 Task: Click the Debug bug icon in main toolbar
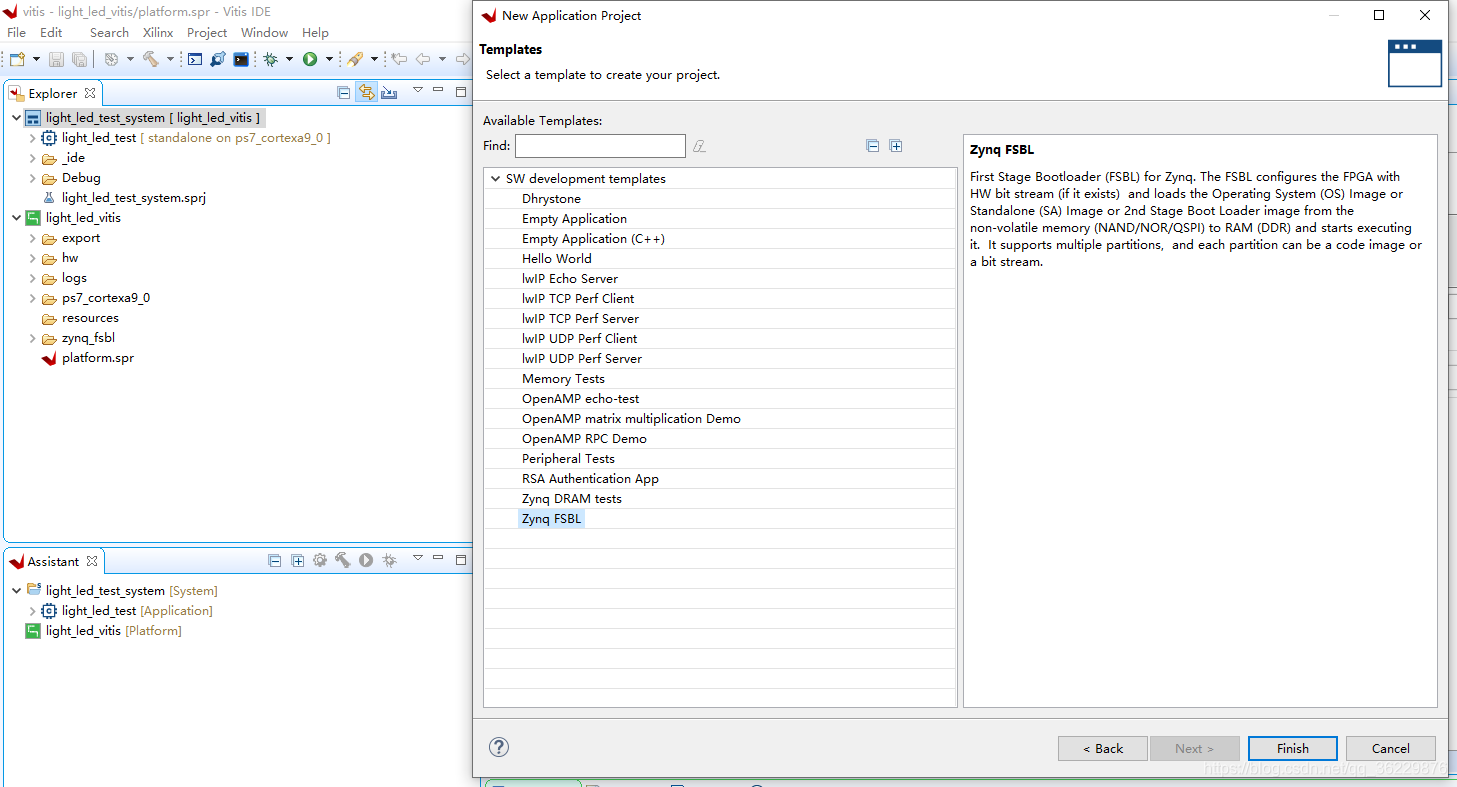270,60
